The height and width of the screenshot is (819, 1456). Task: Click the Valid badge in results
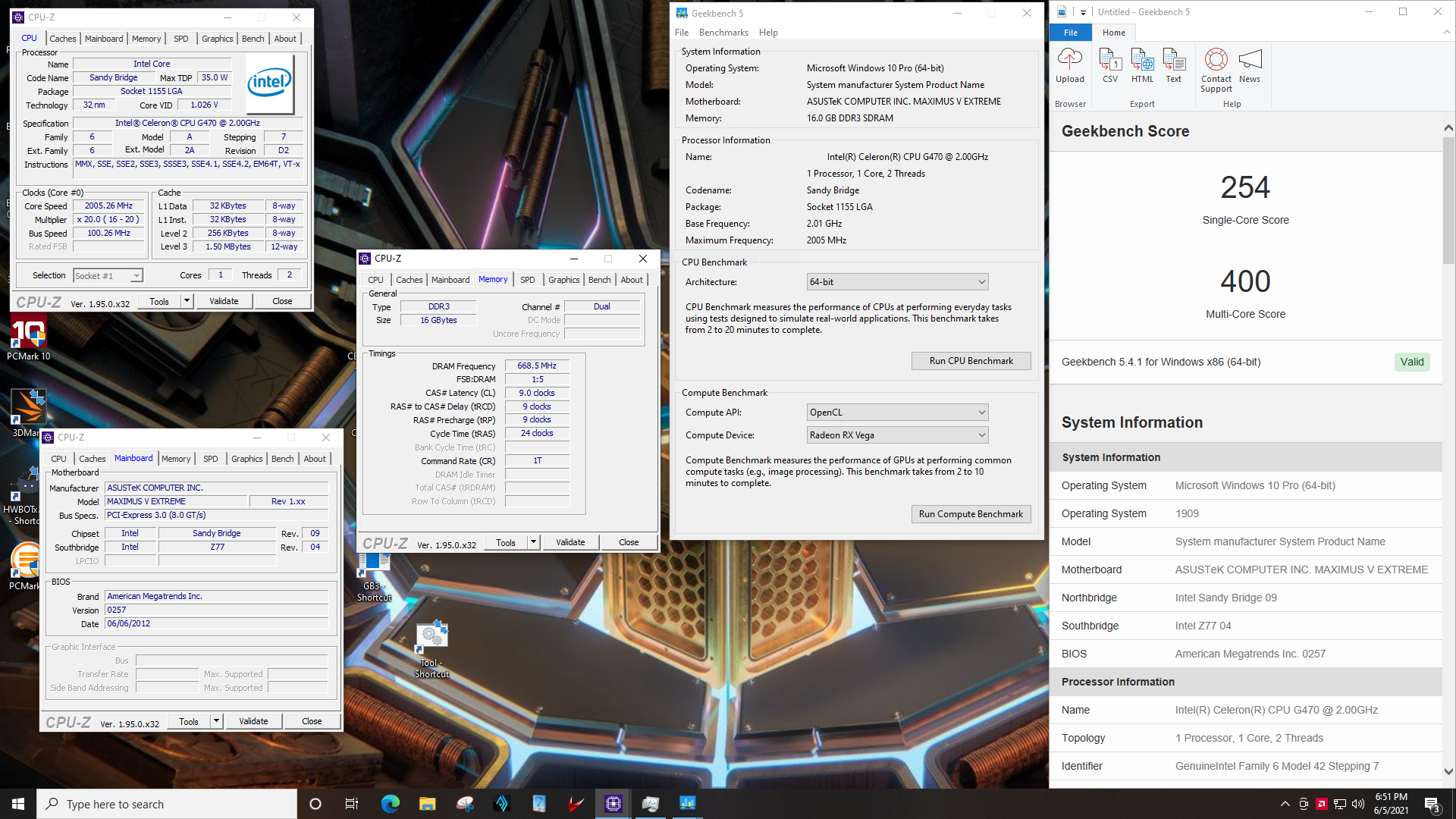(1412, 362)
